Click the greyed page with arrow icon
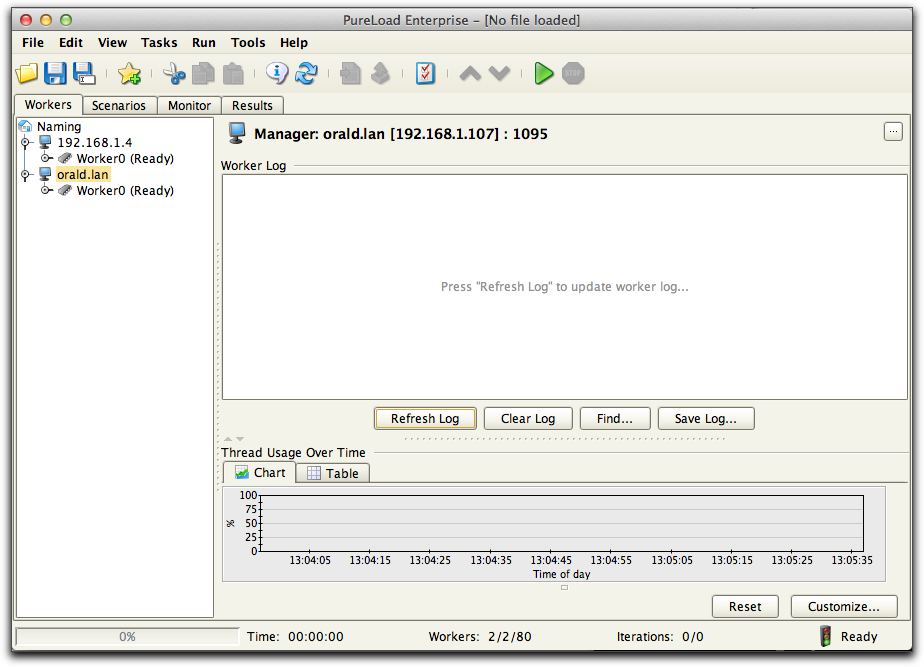 351,74
